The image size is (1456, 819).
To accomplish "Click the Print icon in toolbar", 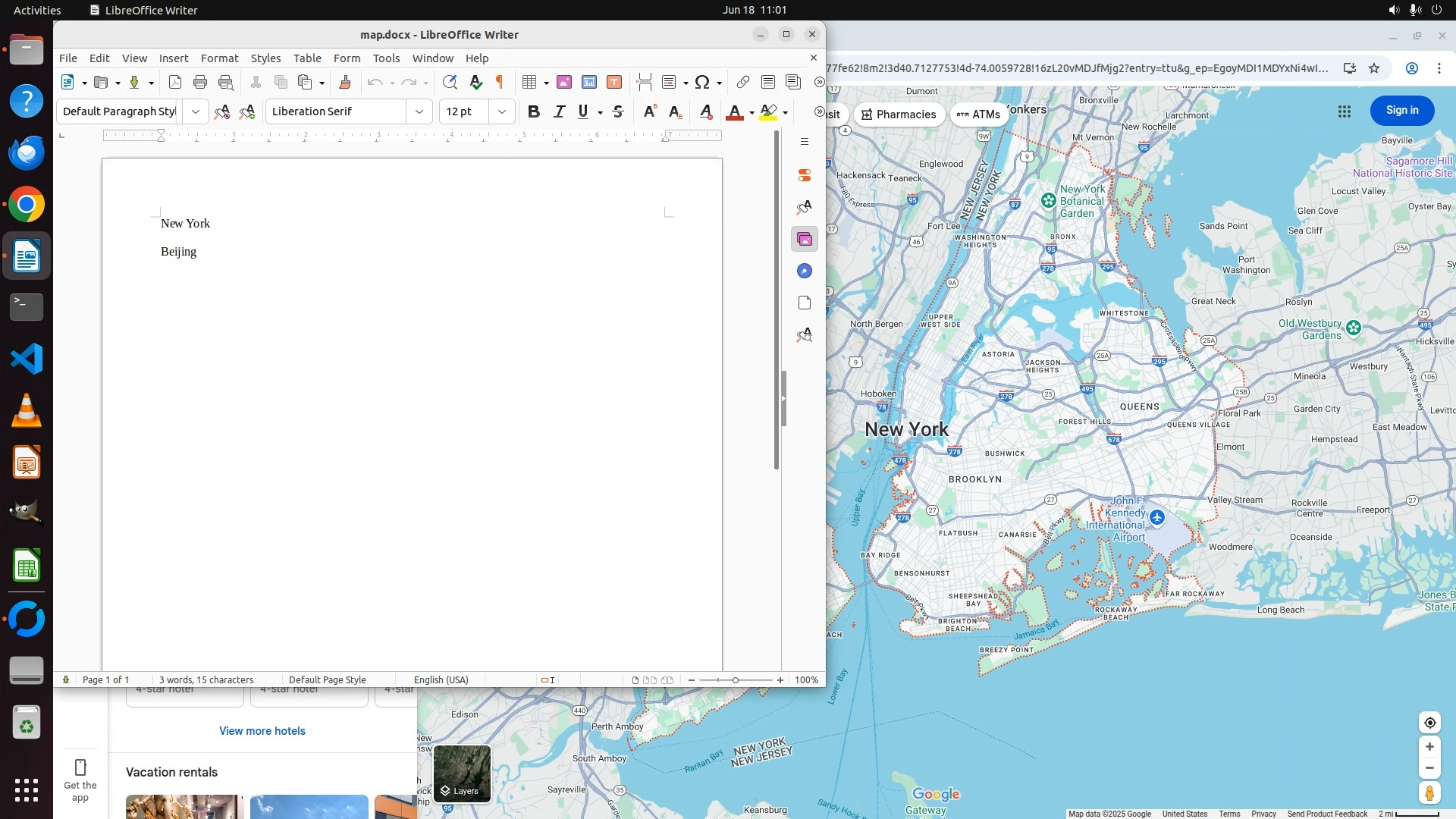I will (x=200, y=83).
